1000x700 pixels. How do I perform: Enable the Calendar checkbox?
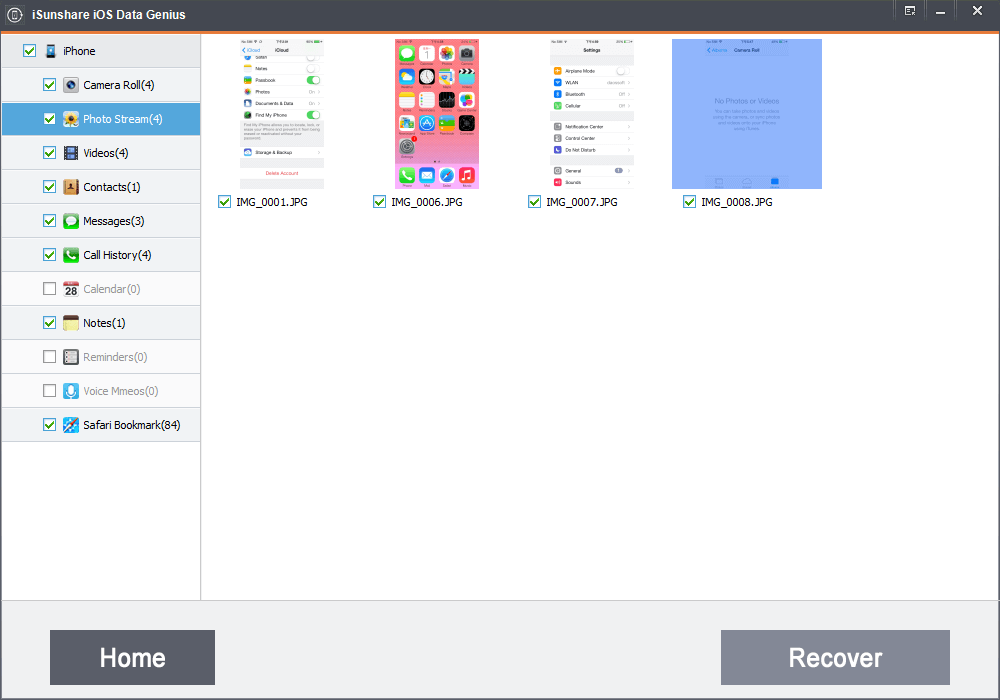(x=50, y=289)
